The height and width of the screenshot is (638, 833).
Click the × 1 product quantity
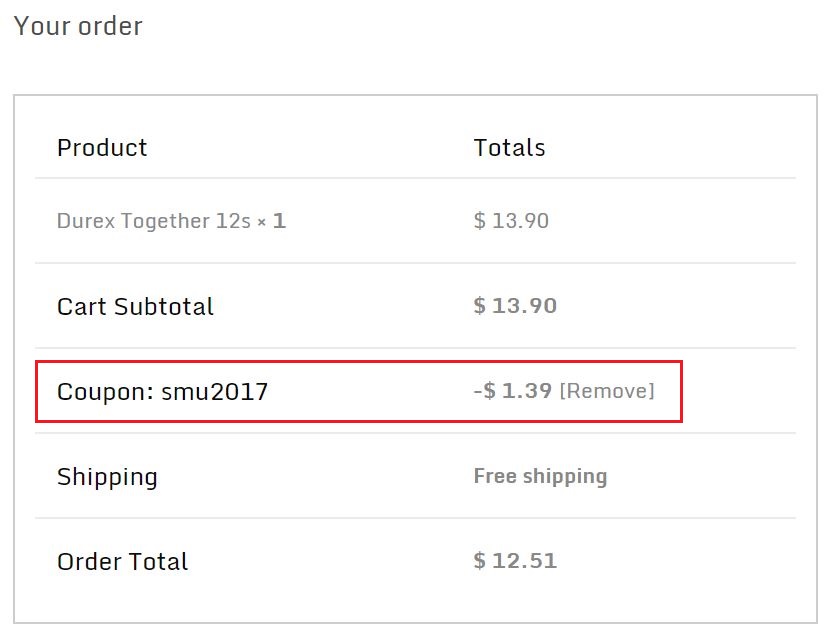(x=272, y=221)
